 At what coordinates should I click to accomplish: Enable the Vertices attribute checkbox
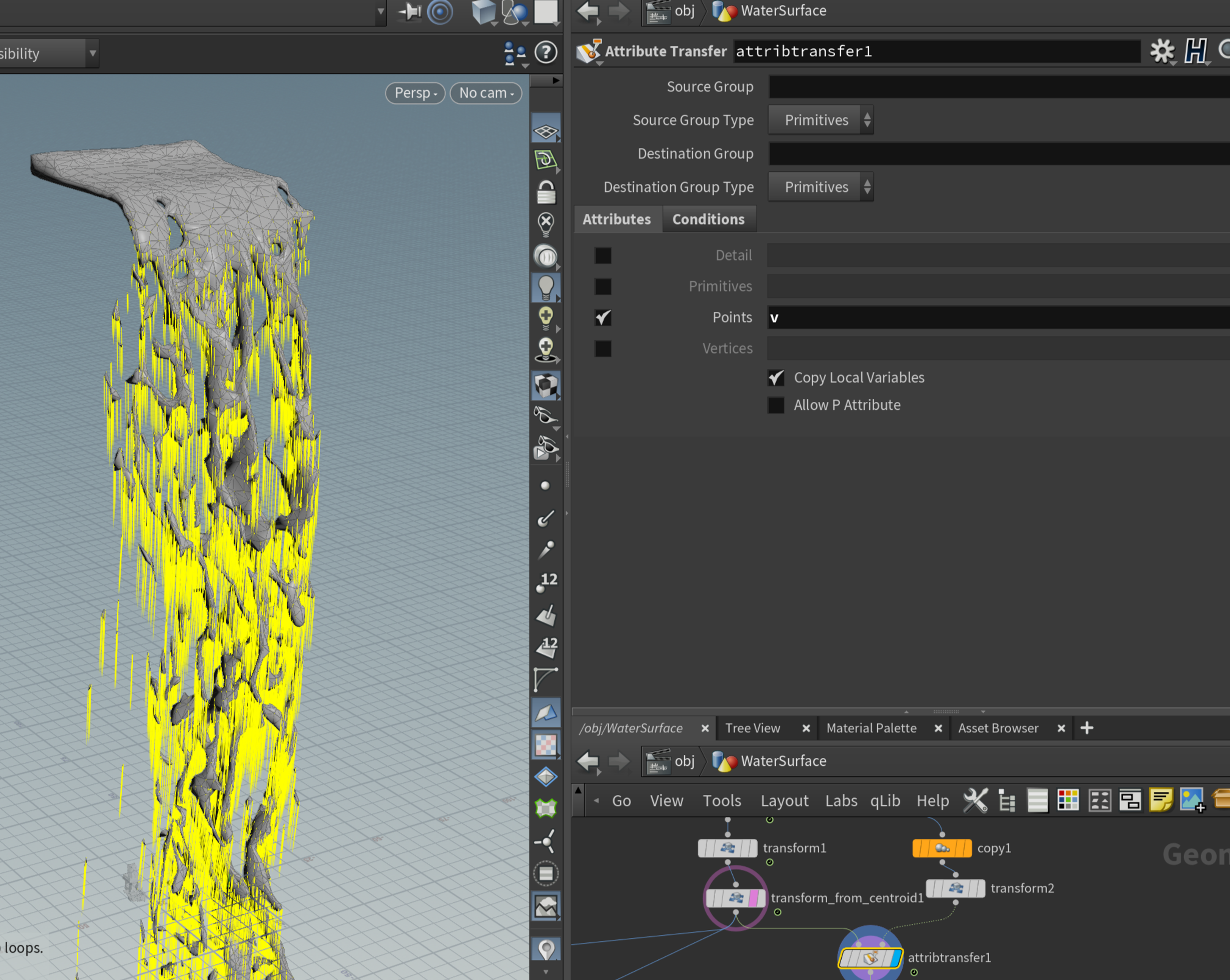coord(603,348)
